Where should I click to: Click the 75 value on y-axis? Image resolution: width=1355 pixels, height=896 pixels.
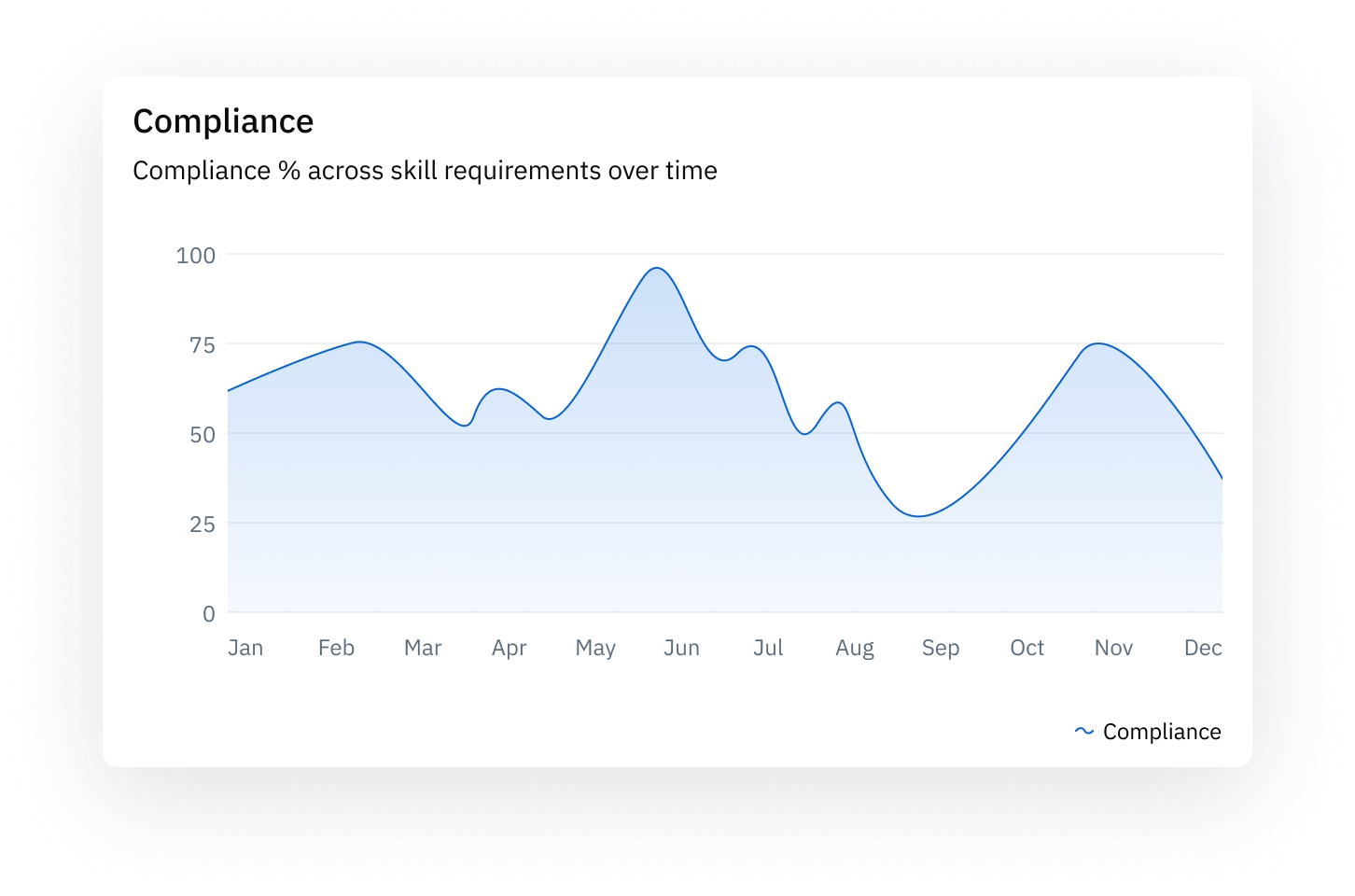click(203, 345)
